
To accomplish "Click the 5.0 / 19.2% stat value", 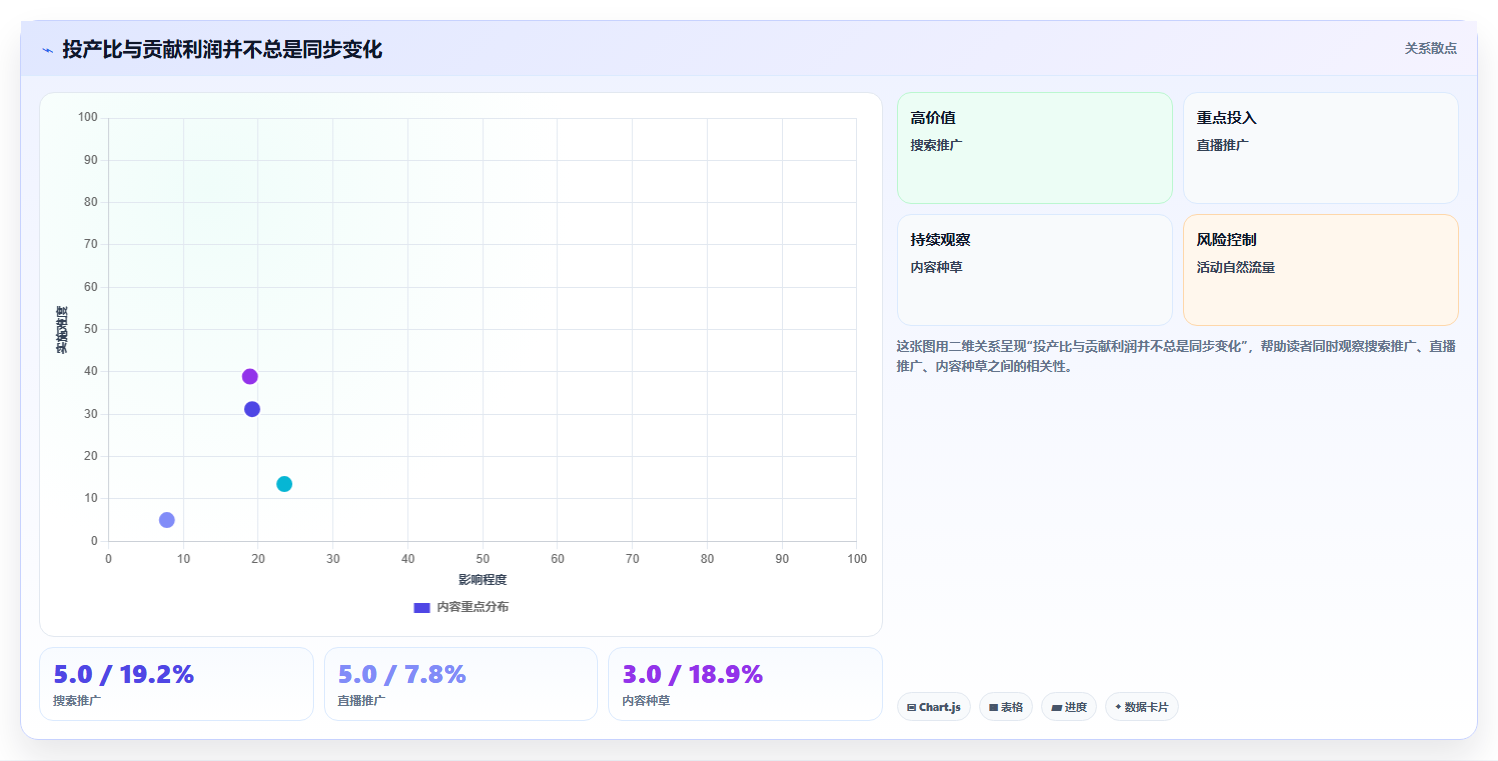I will (x=123, y=675).
